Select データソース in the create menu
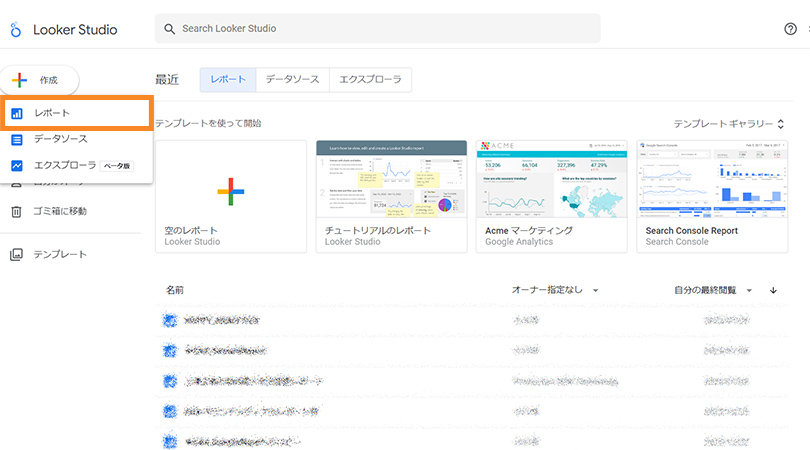 tap(76, 139)
